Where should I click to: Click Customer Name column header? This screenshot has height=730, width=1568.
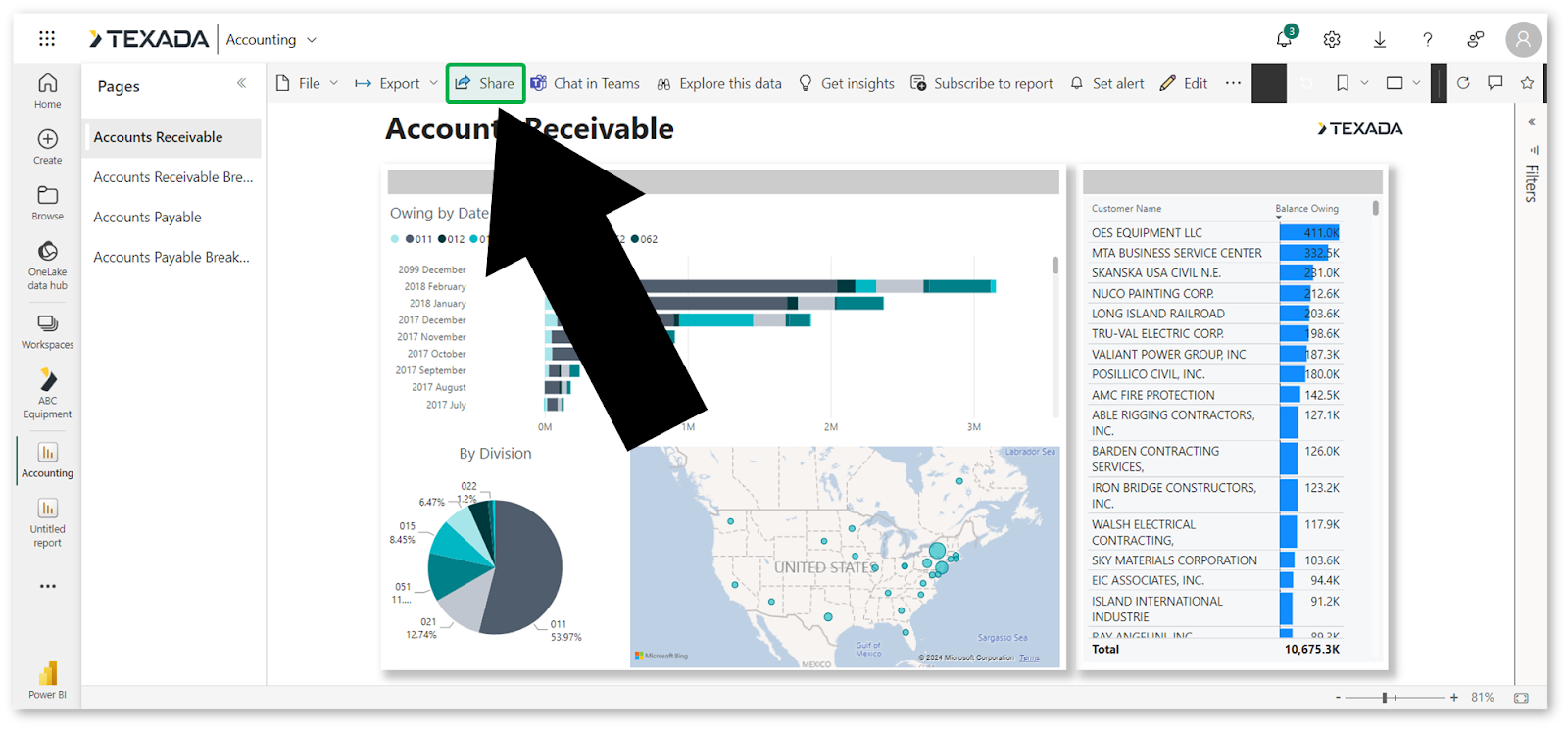1127,209
